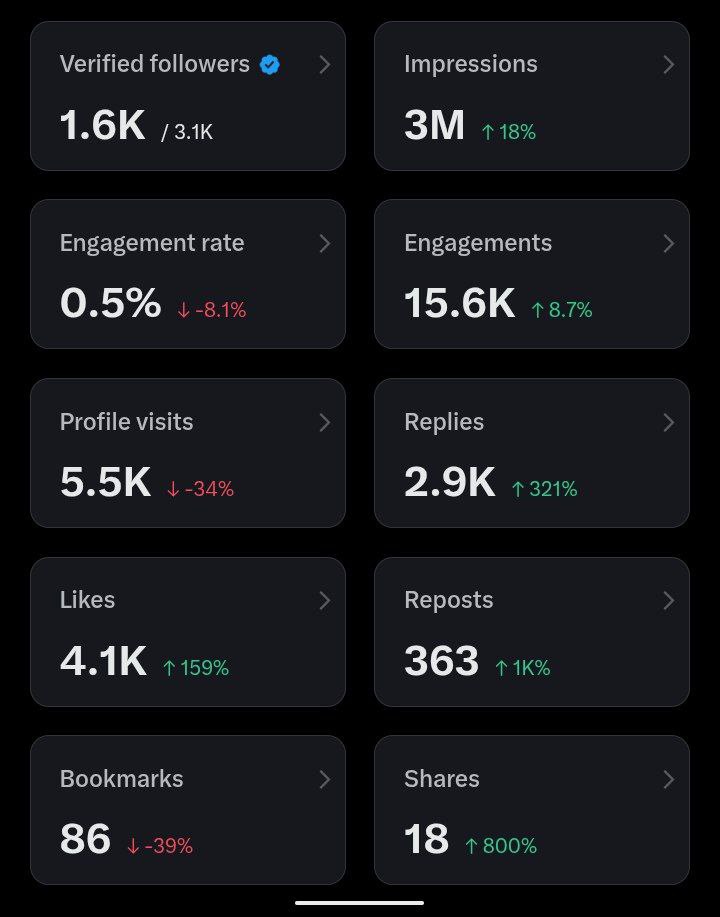Click the green 321% replies increase indicator
The image size is (720, 917).
click(544, 489)
